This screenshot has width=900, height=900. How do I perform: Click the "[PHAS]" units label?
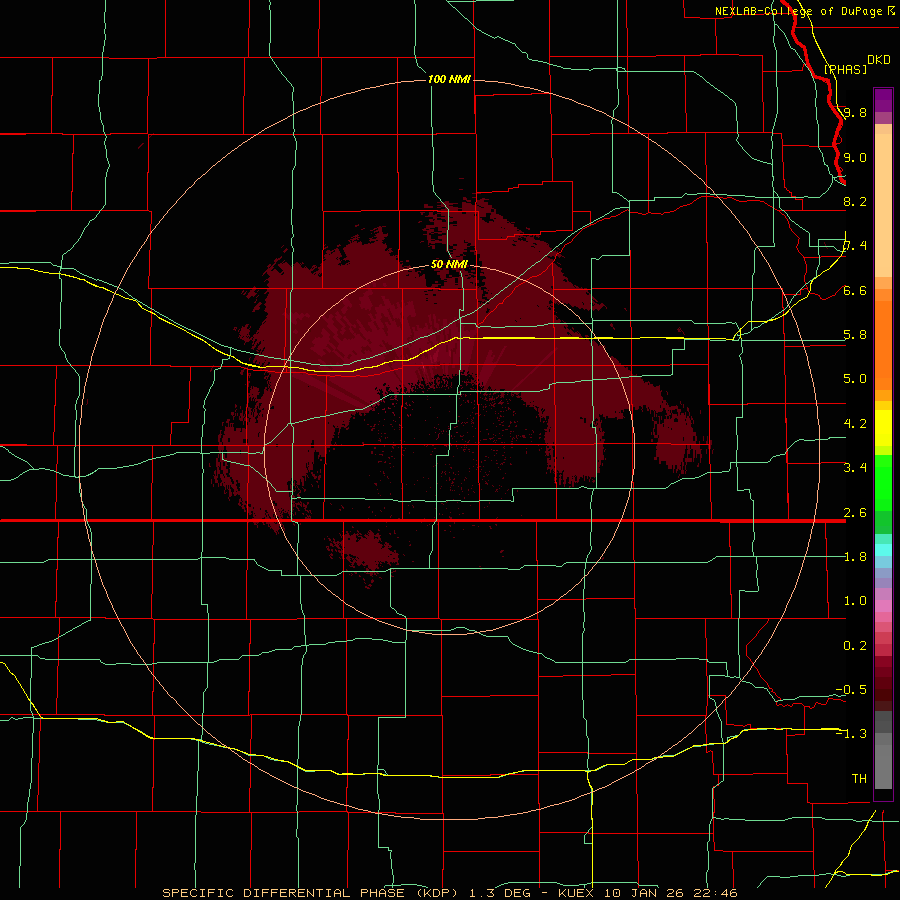[845, 69]
